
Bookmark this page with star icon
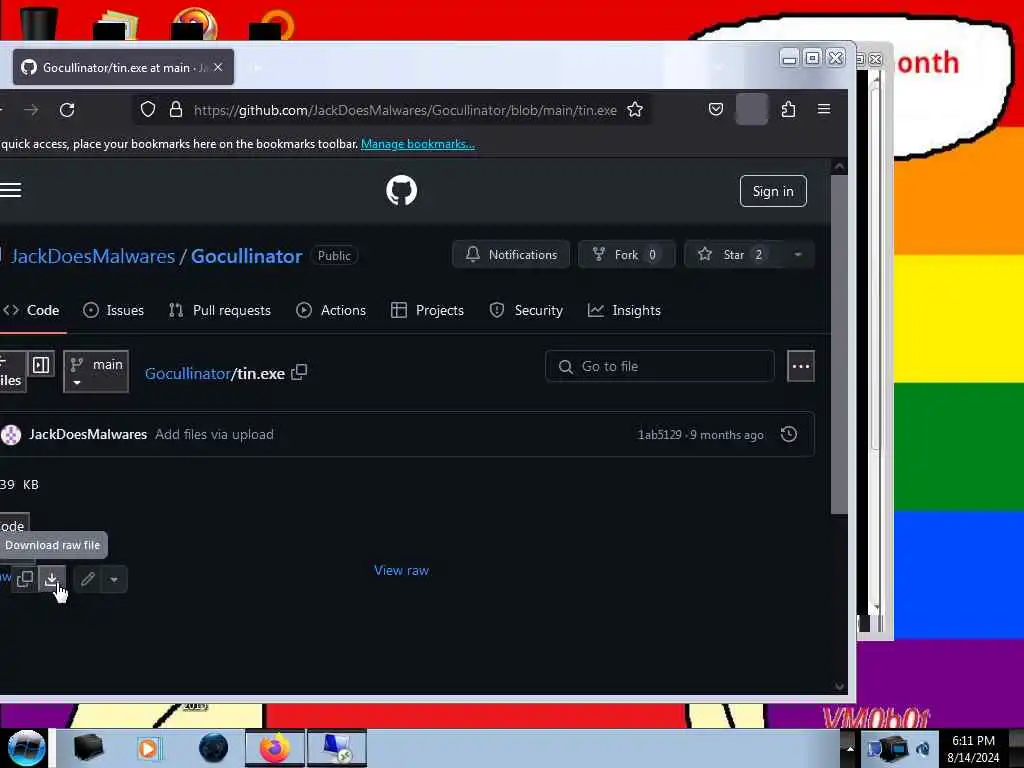click(635, 110)
